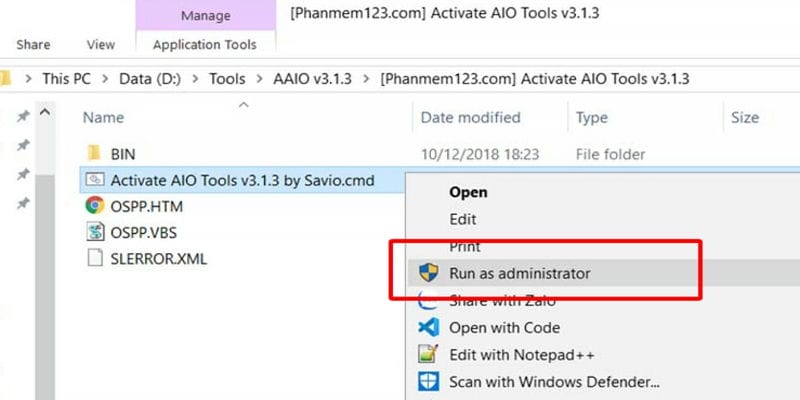Screen dimensions: 800x400
Task: Open the Application Tools ribbon tab
Action: [x=204, y=45]
